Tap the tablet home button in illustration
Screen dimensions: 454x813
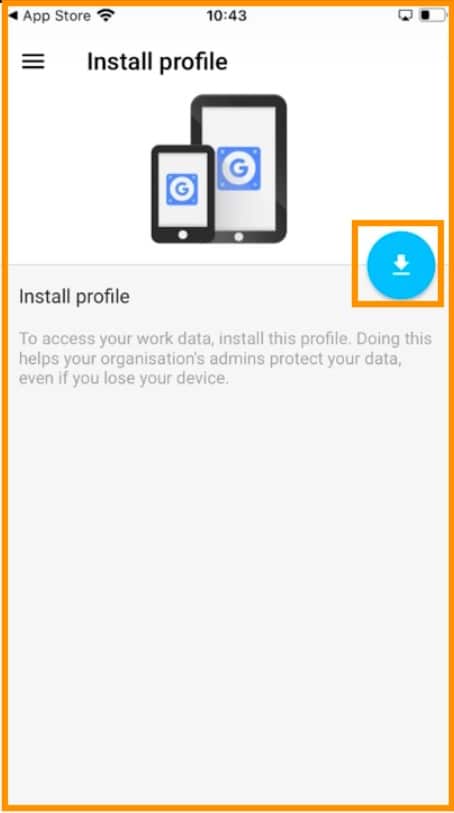[238, 236]
